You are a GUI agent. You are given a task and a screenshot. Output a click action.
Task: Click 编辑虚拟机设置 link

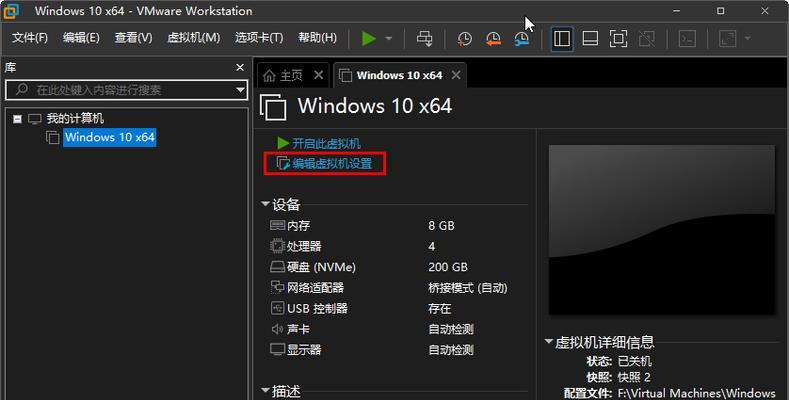[332, 164]
